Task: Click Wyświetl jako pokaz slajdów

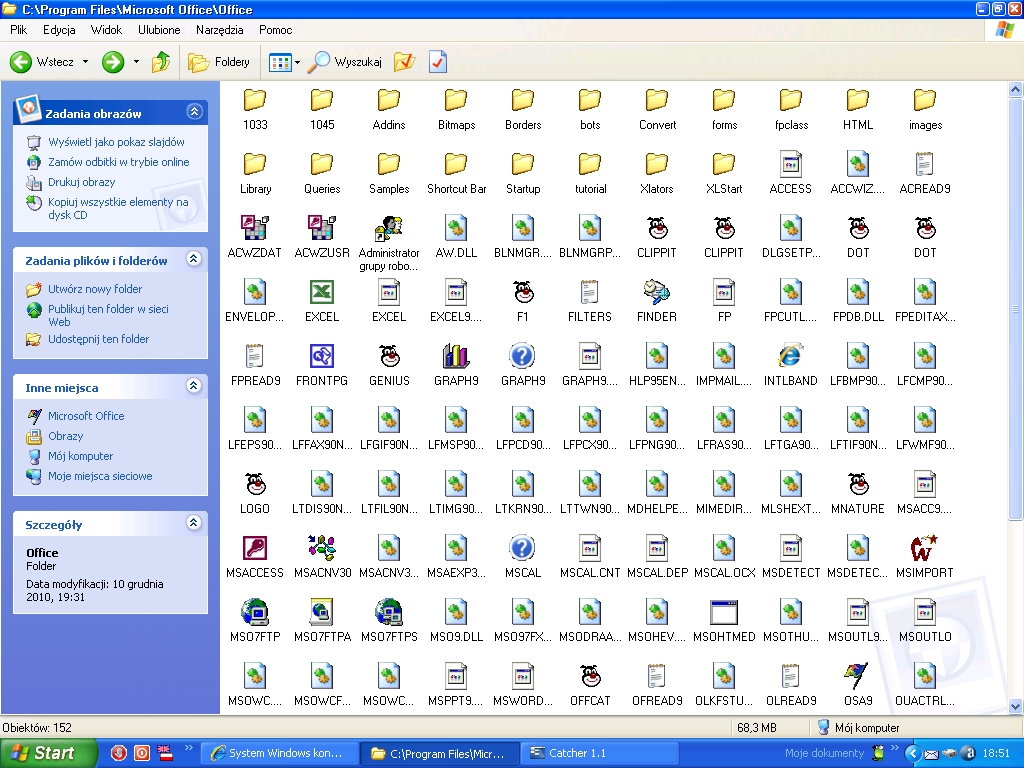Action: click(116, 142)
